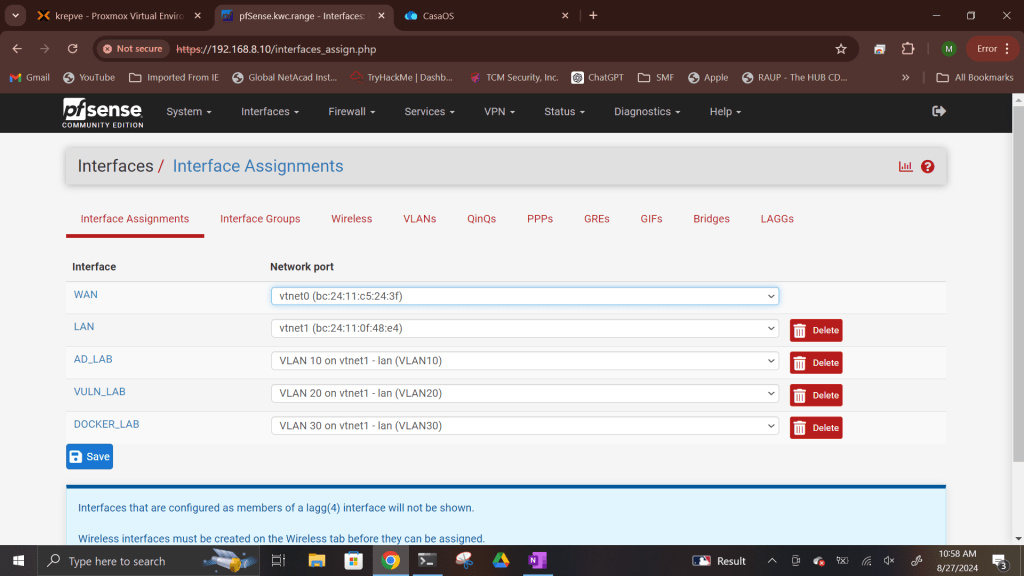
Task: Open Chrome extensions puzzle icon
Action: (x=908, y=49)
